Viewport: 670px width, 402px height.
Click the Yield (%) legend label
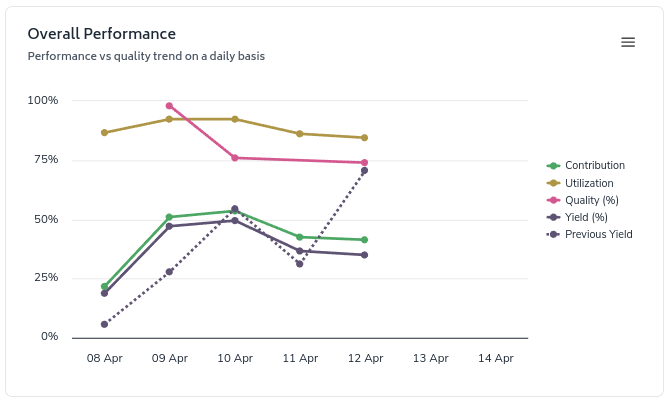pos(586,217)
